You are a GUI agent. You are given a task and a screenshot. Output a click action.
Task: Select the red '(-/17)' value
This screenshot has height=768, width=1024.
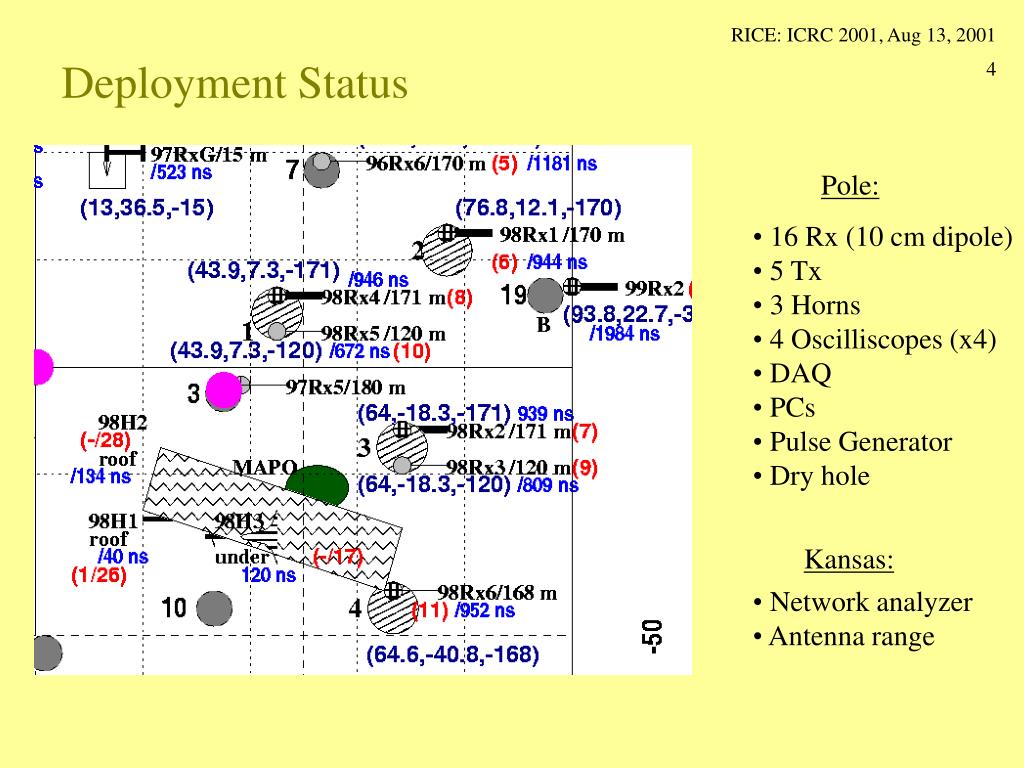click(x=338, y=557)
